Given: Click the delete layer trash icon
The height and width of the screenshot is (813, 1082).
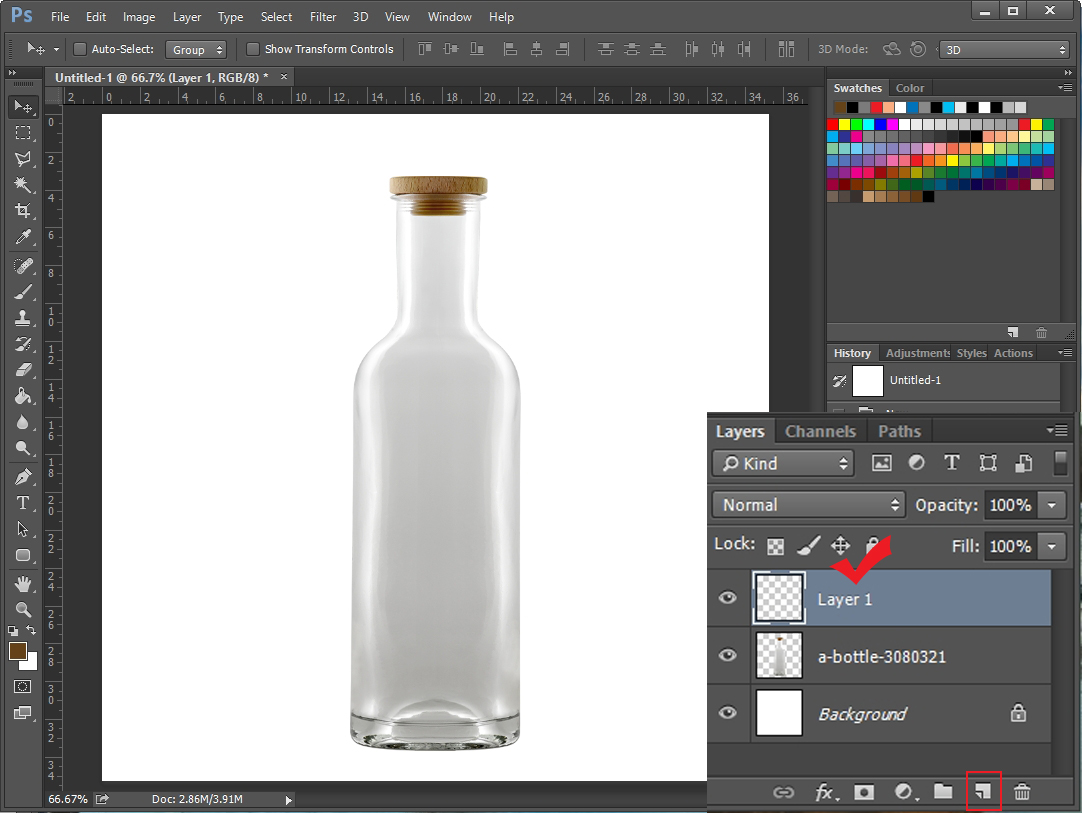Looking at the screenshot, I should [1022, 792].
